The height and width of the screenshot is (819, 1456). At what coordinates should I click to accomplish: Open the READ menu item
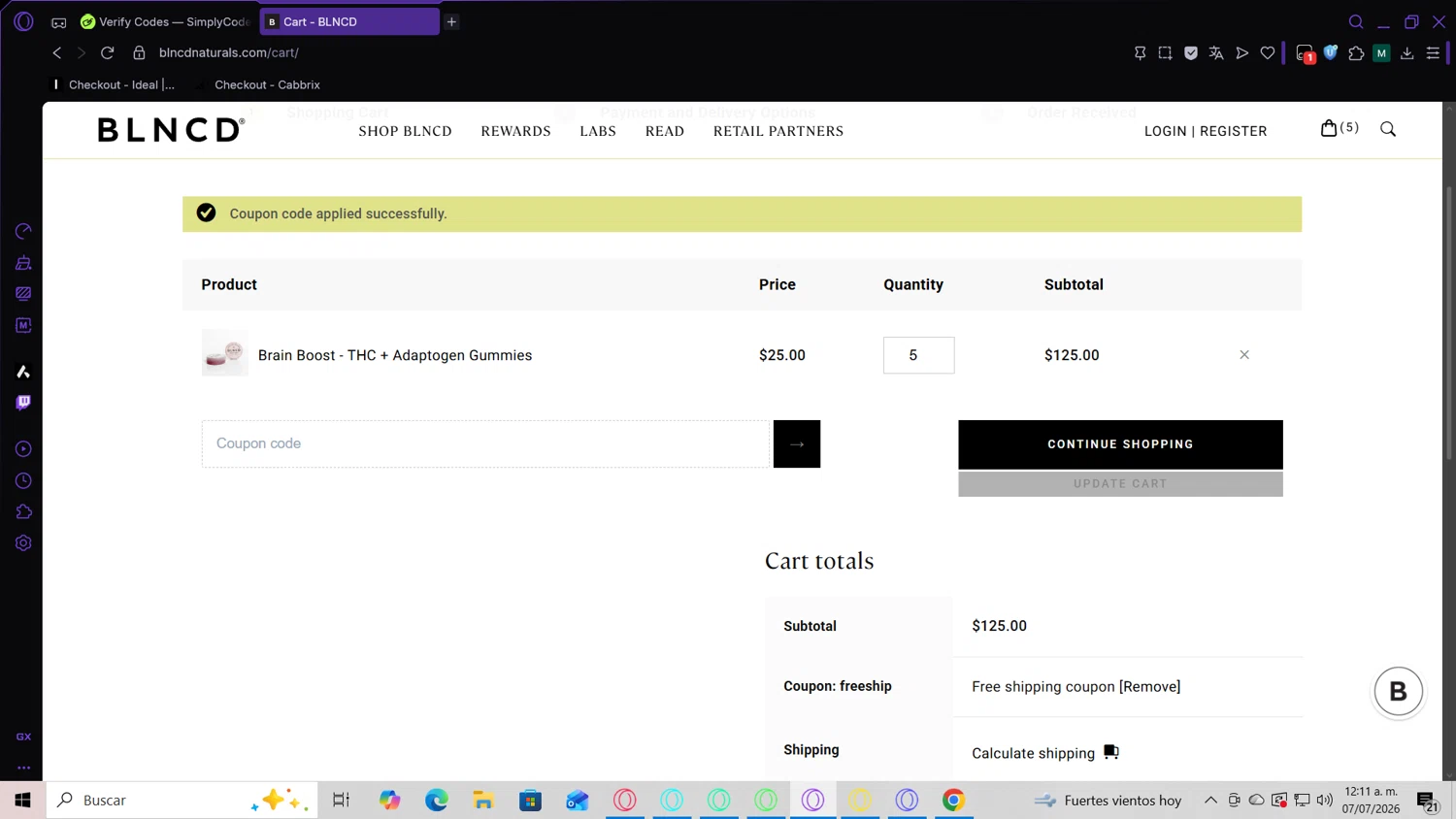click(x=665, y=131)
